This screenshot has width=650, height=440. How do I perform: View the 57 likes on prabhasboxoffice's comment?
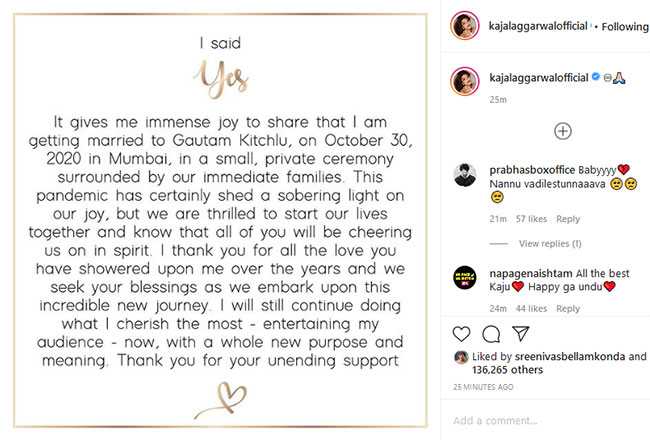click(530, 219)
